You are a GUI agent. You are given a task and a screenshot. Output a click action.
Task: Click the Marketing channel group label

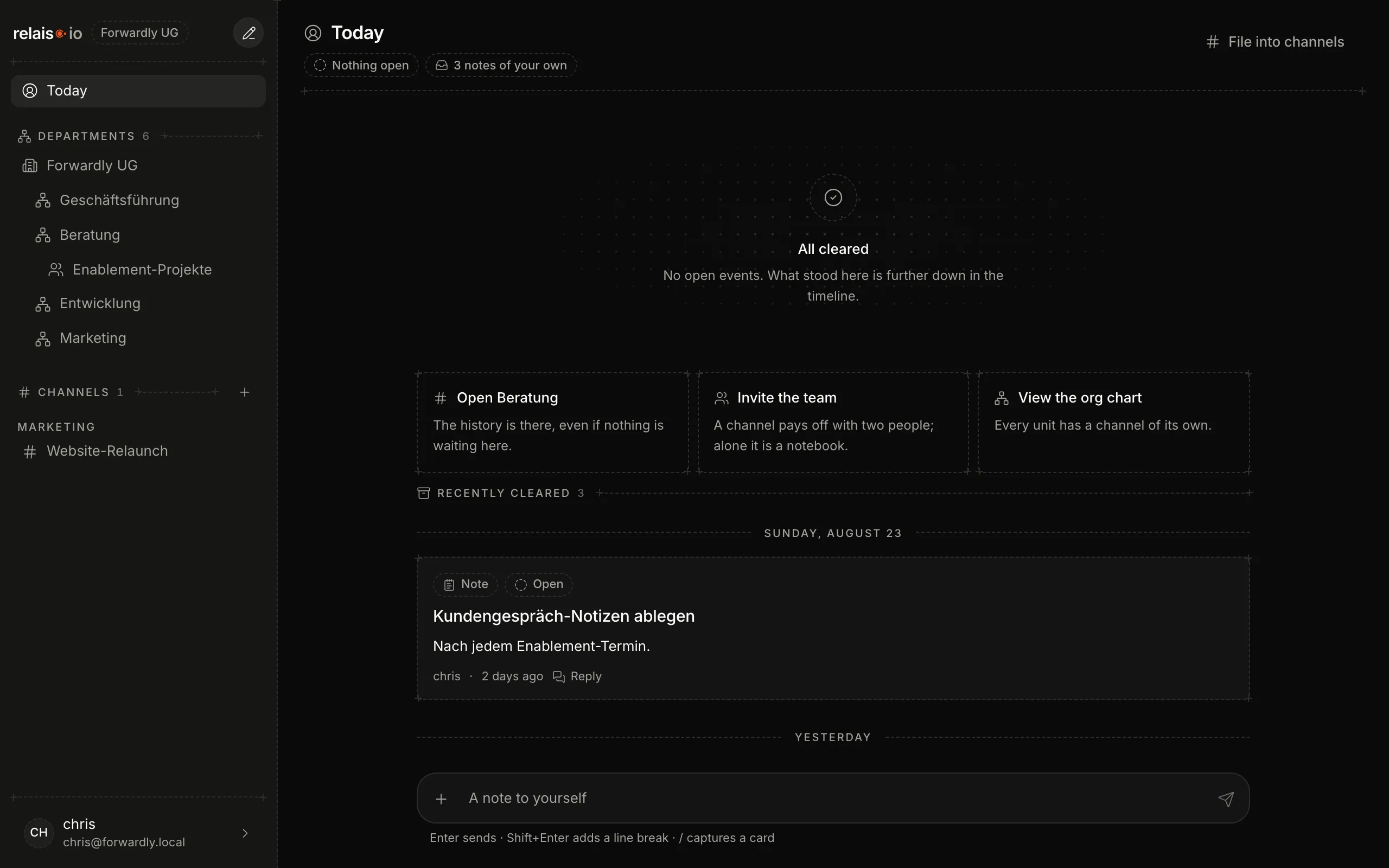(56, 427)
